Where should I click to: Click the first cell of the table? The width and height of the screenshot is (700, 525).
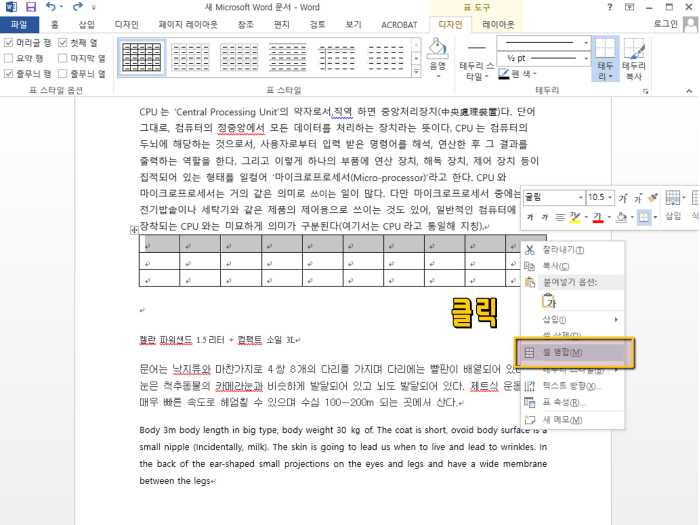[x=159, y=245]
